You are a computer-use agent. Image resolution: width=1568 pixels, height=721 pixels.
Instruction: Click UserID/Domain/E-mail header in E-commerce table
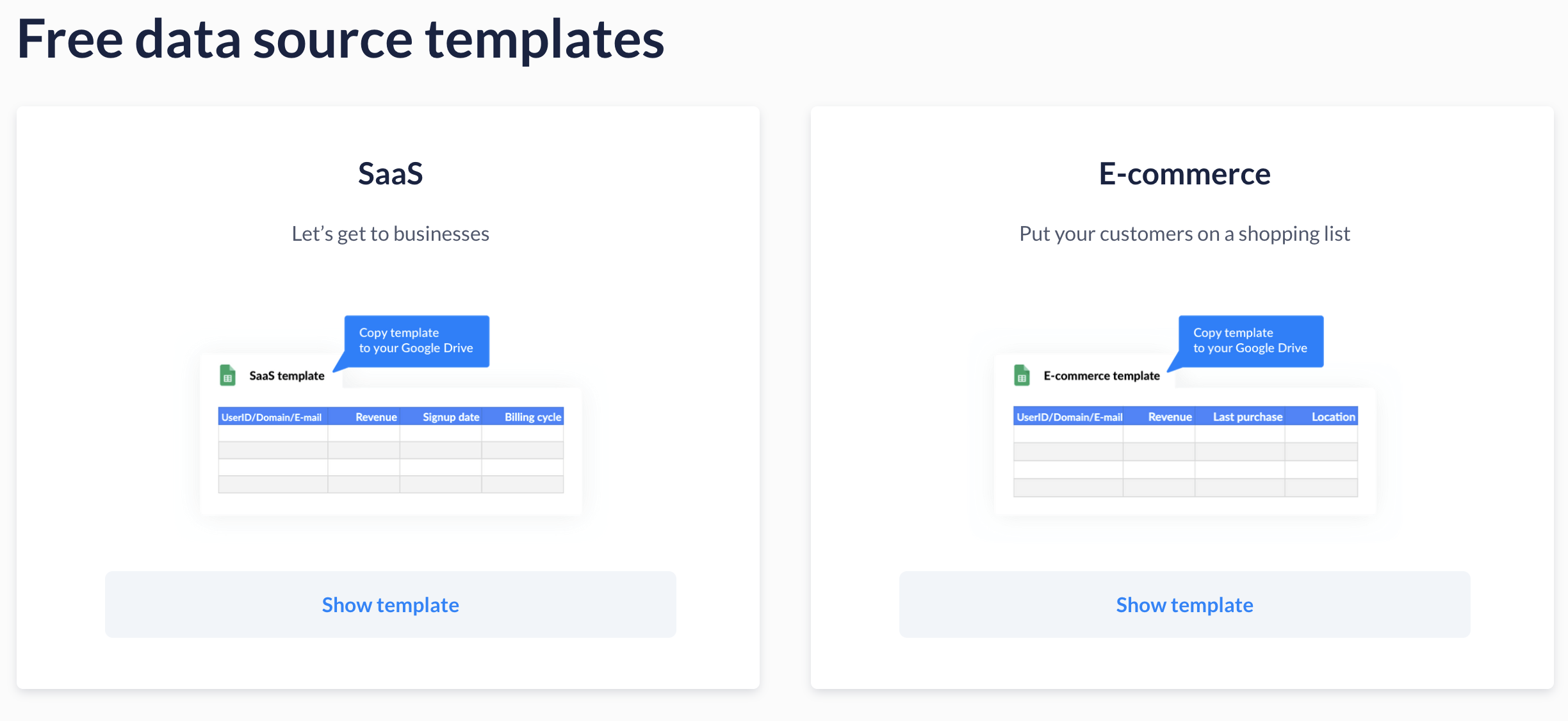click(1069, 417)
